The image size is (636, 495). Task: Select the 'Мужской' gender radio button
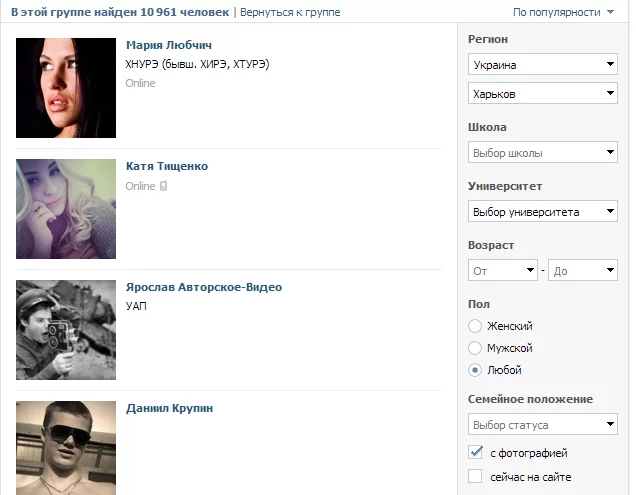tap(475, 348)
